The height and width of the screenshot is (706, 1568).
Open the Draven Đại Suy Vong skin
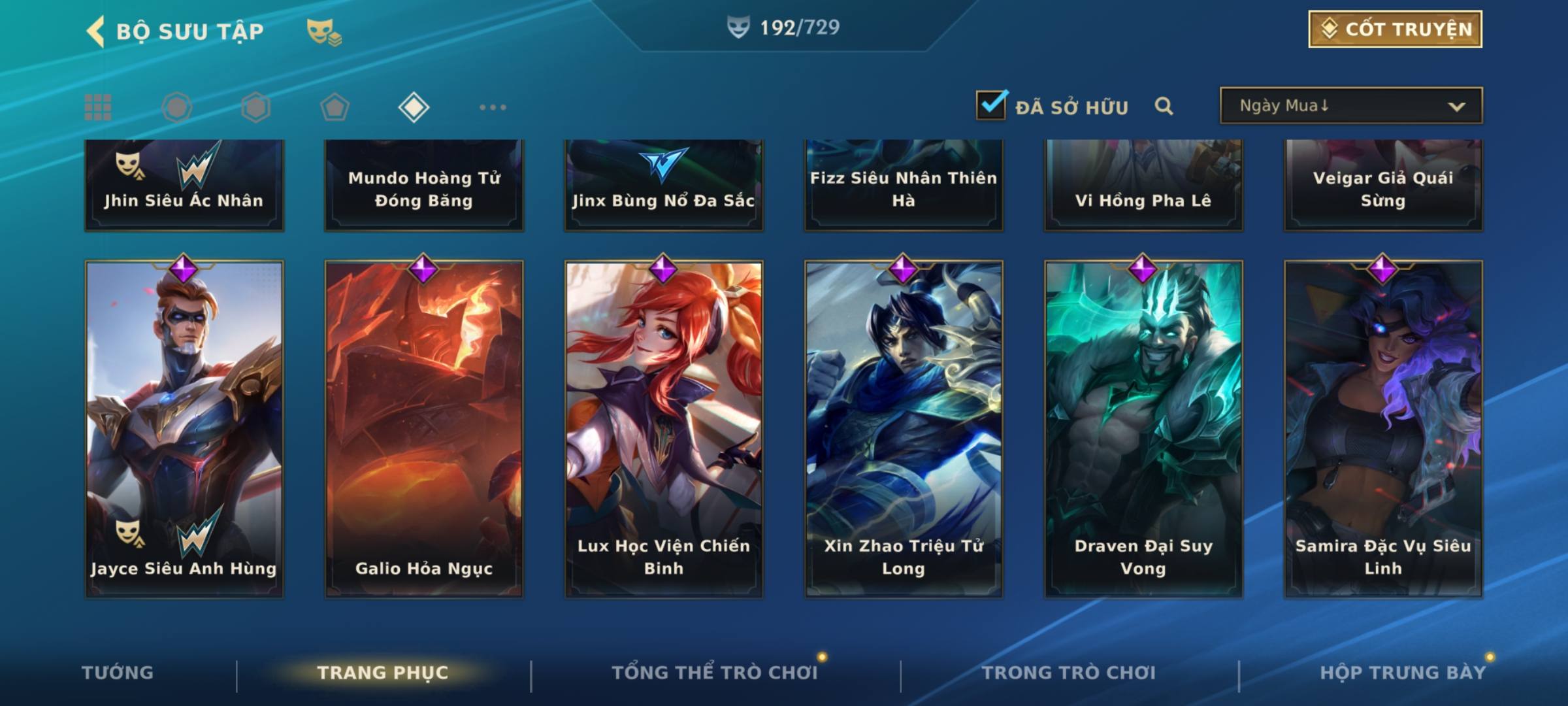tap(1143, 428)
